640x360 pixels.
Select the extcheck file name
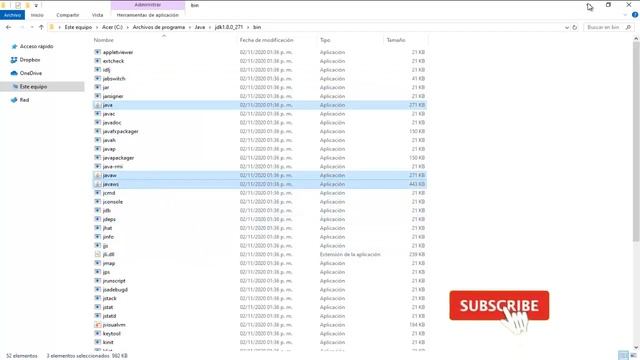point(113,61)
